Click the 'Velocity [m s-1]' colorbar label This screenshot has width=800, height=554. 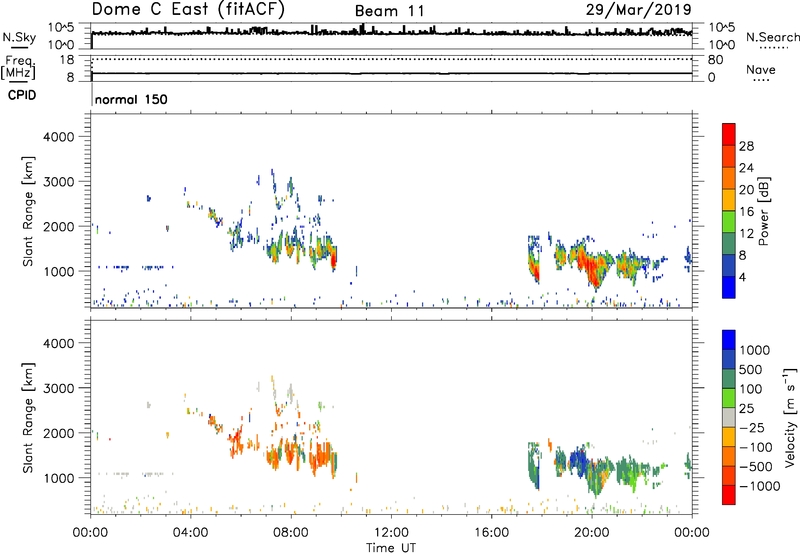click(x=790, y=417)
